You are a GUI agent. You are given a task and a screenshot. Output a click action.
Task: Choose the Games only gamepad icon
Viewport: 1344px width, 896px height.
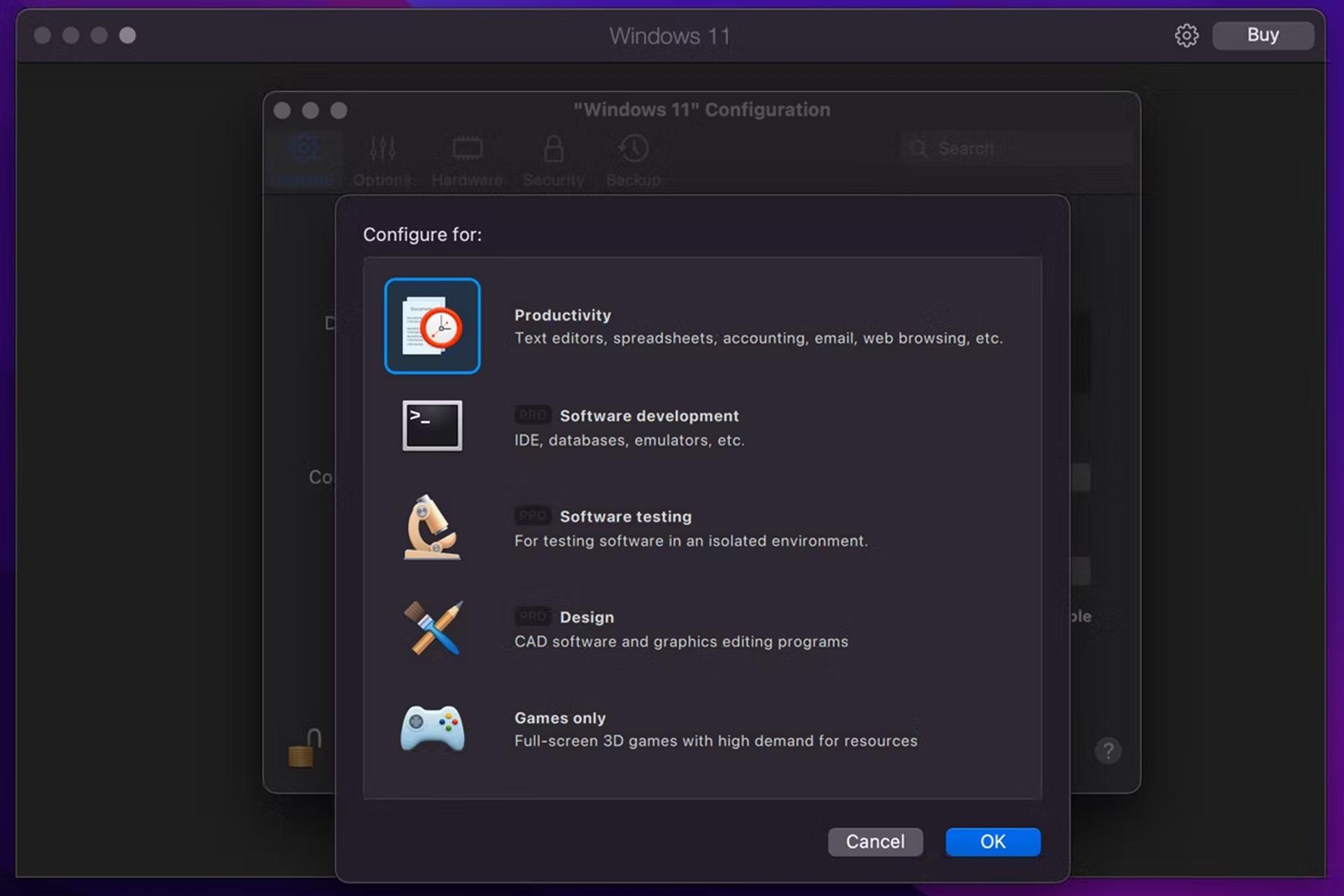pos(432,728)
